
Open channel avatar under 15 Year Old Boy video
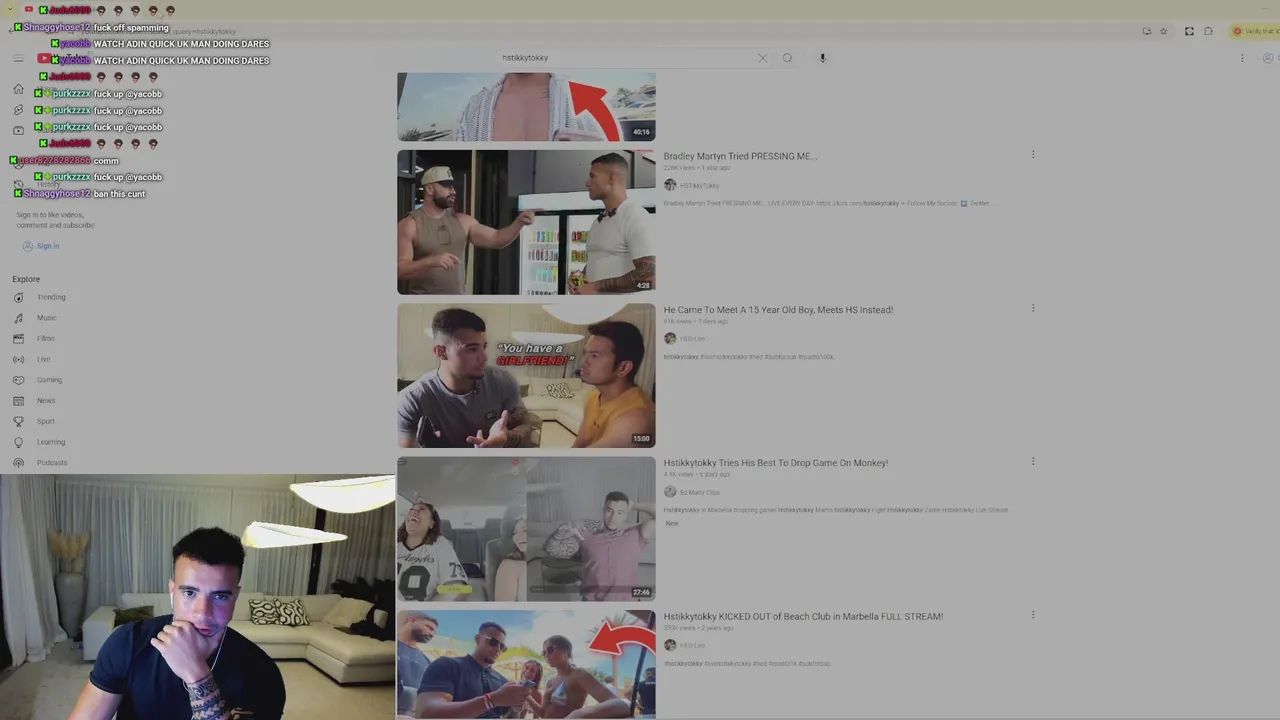[670, 338]
